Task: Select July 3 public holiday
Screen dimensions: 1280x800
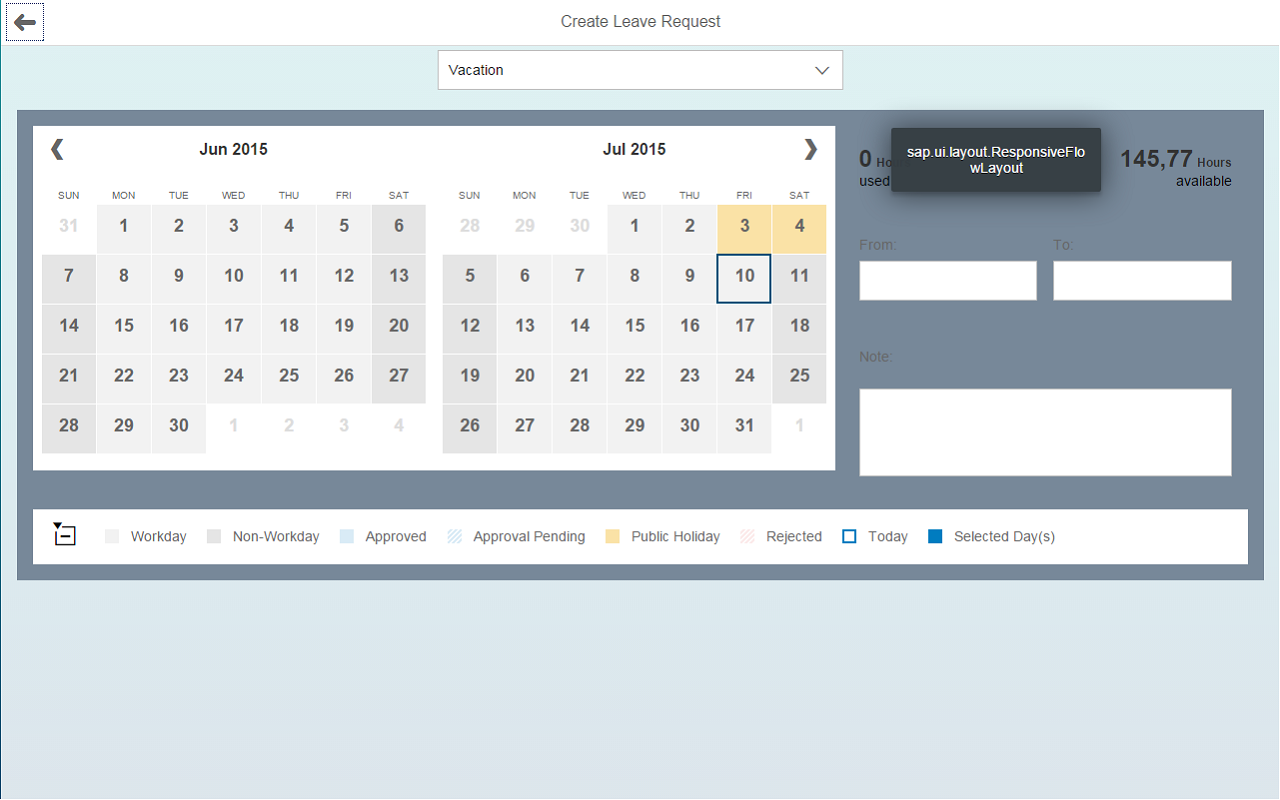Action: pyautogui.click(x=744, y=228)
